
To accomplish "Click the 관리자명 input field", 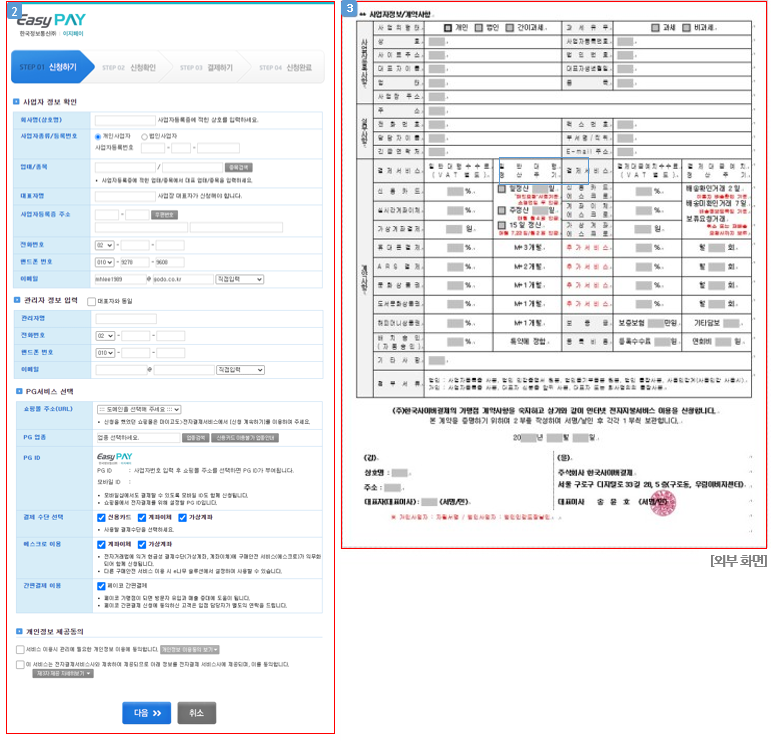I will point(126,319).
